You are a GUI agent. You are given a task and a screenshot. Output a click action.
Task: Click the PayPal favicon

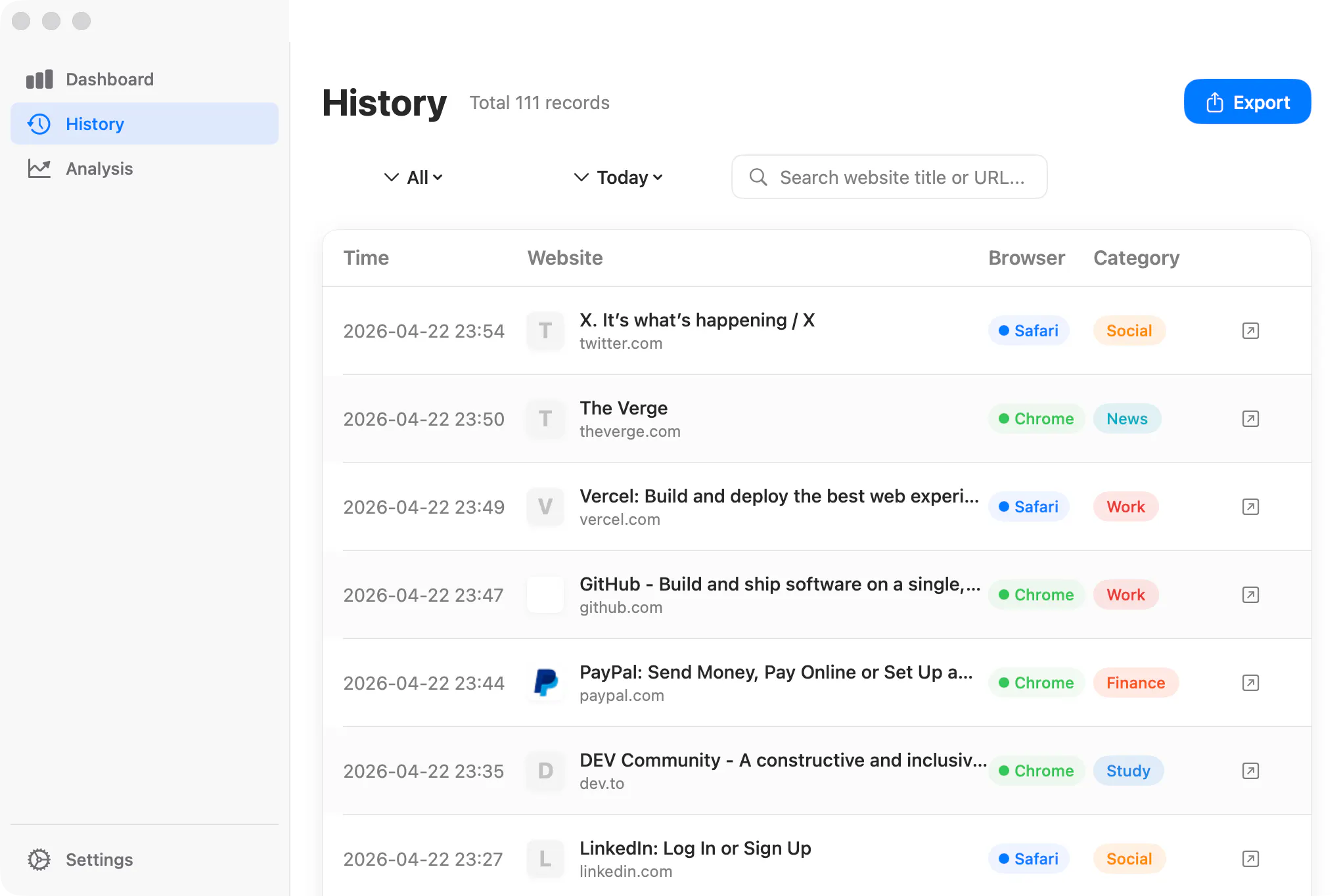[x=545, y=683]
